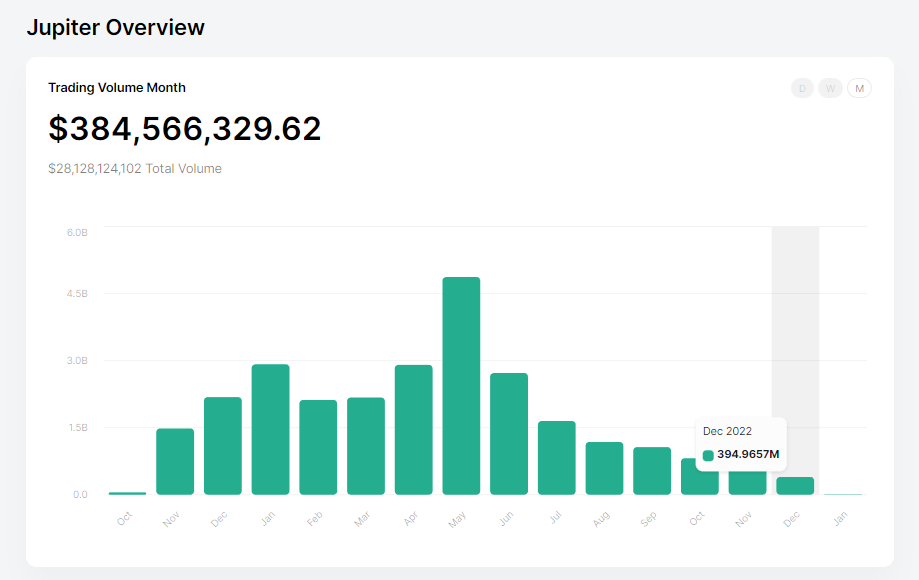
Task: Click the highlighted Dec 2022 bar
Action: click(795, 486)
